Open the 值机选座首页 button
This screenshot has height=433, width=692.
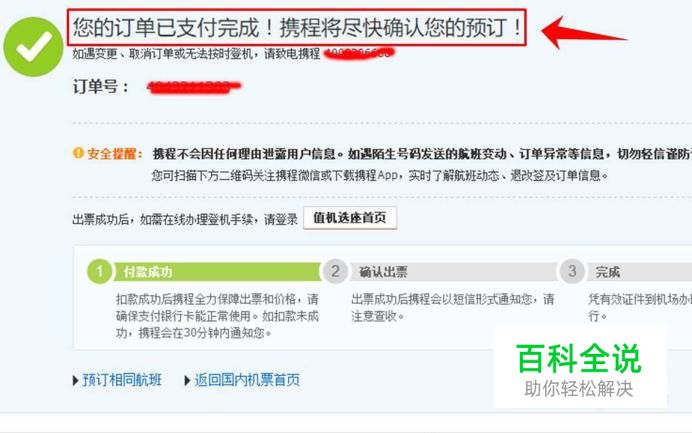(350, 218)
